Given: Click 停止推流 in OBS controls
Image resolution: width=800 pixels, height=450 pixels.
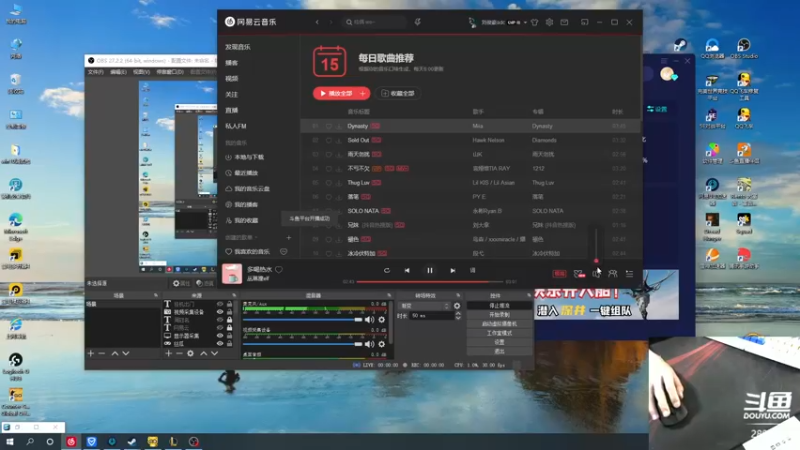Looking at the screenshot, I should pos(499,306).
